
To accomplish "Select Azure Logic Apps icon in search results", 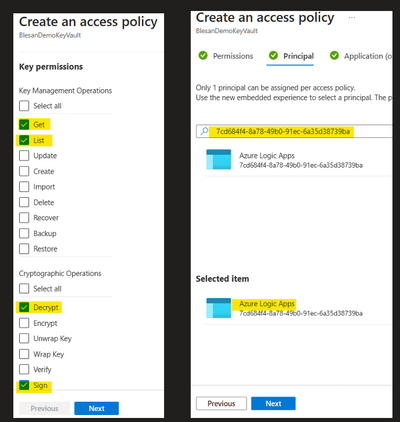I will pos(219,159).
